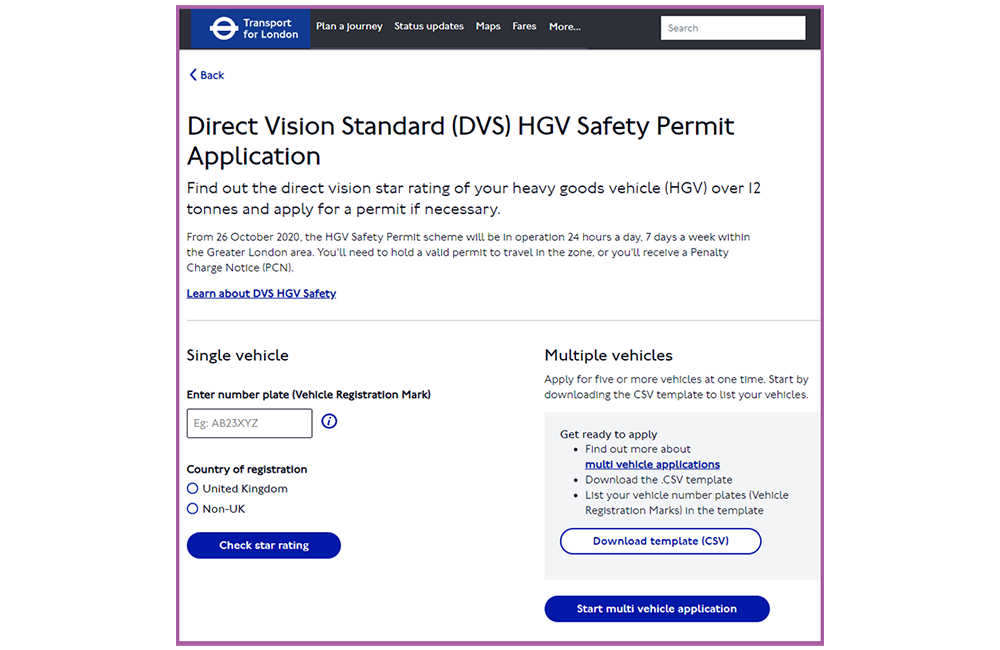
Task: Download the CSV template
Action: click(x=660, y=541)
